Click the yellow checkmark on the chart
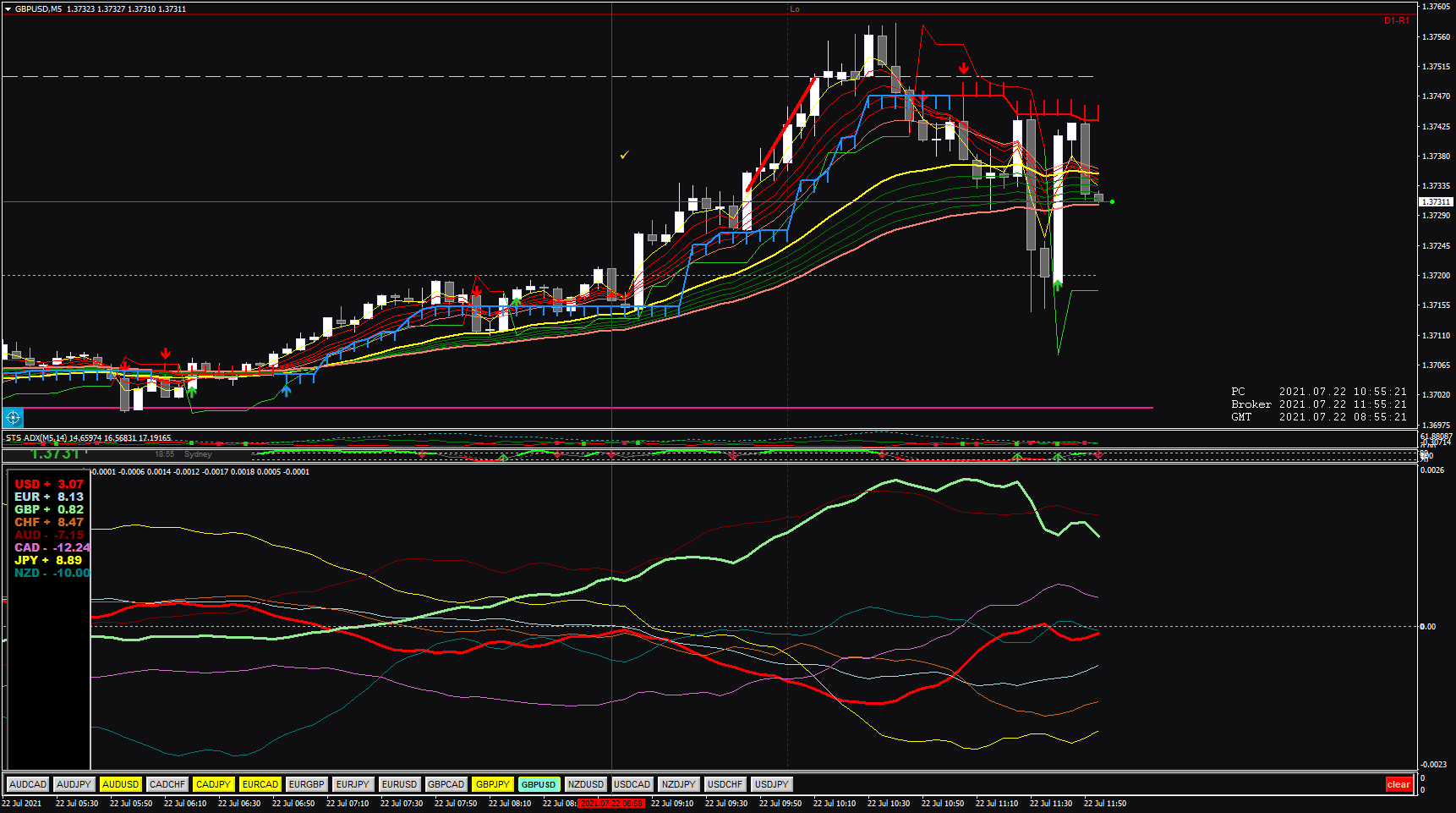This screenshot has height=813, width=1456. 624,155
